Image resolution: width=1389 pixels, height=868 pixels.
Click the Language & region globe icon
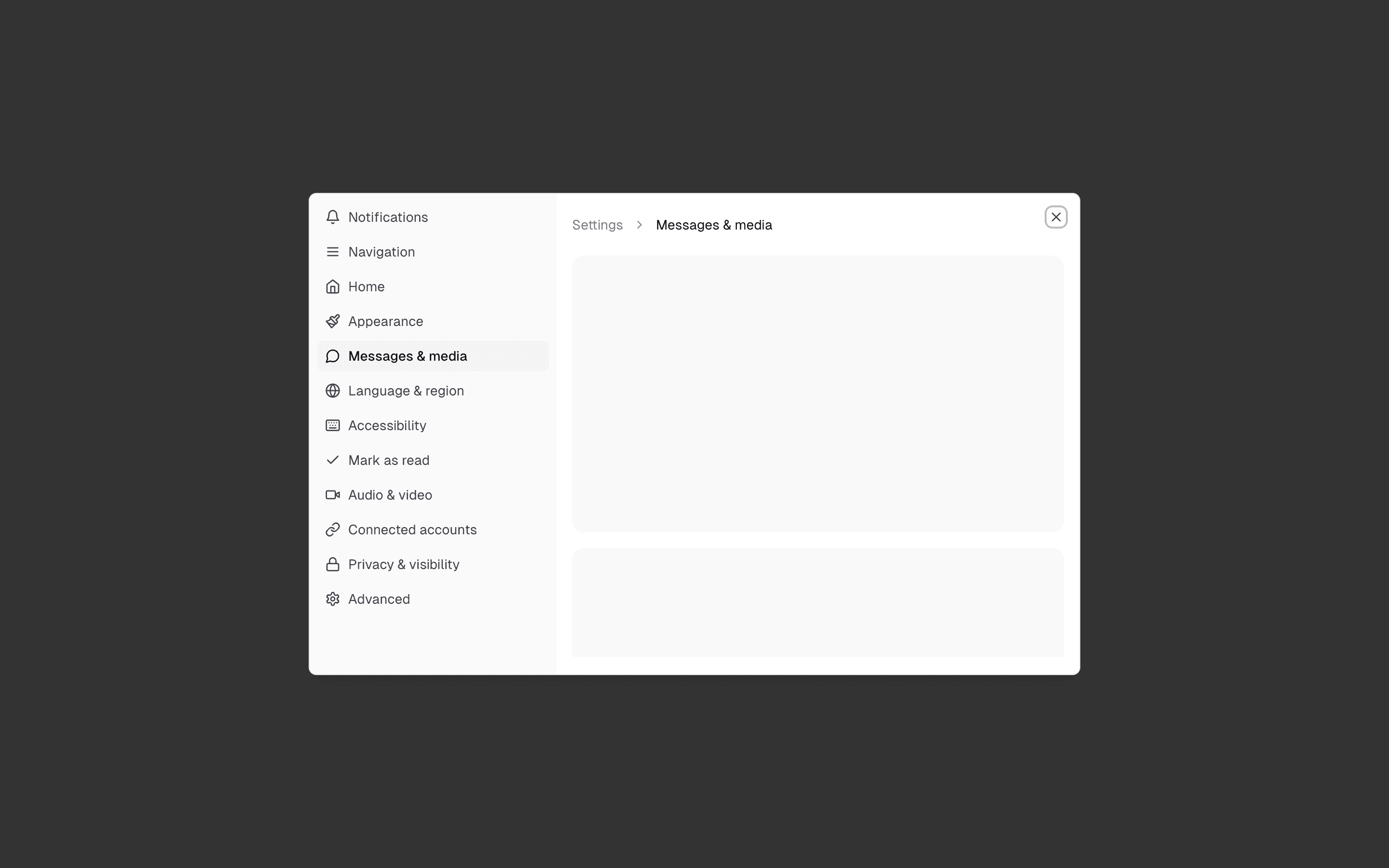coord(332,390)
